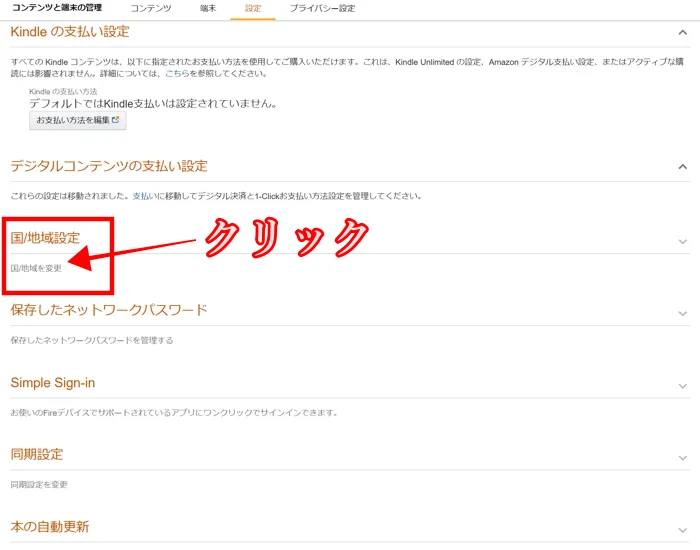Click the external link icon on お支払い方法を編集
The height and width of the screenshot is (550, 700).
coord(116,120)
